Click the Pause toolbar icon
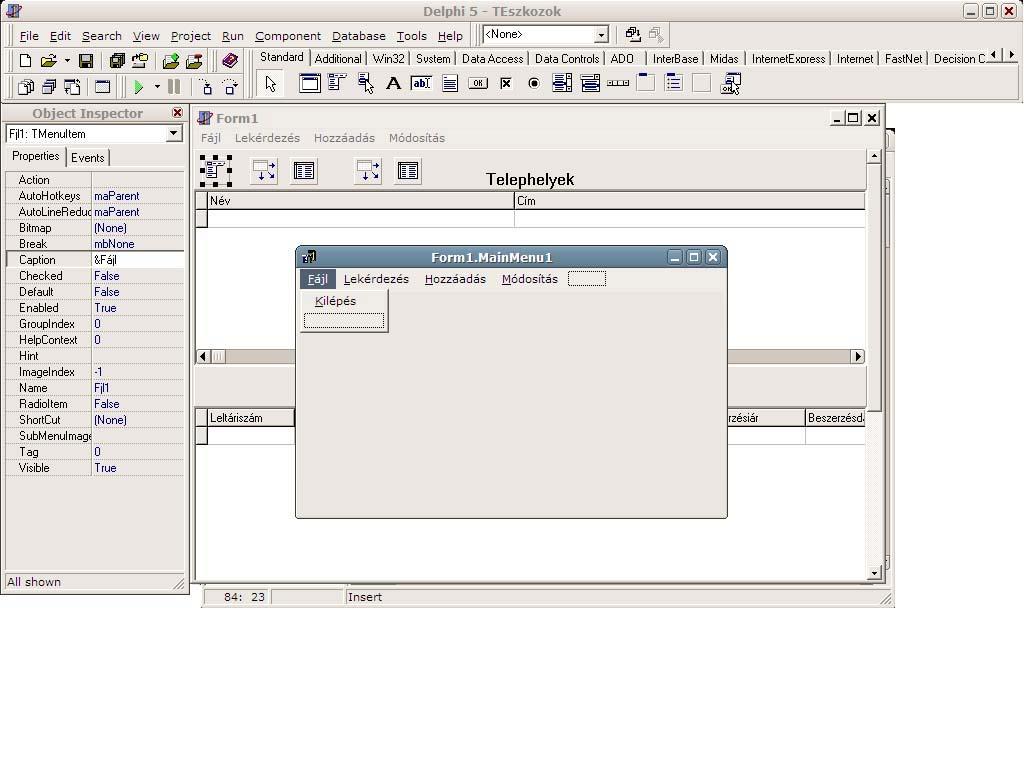 click(174, 86)
